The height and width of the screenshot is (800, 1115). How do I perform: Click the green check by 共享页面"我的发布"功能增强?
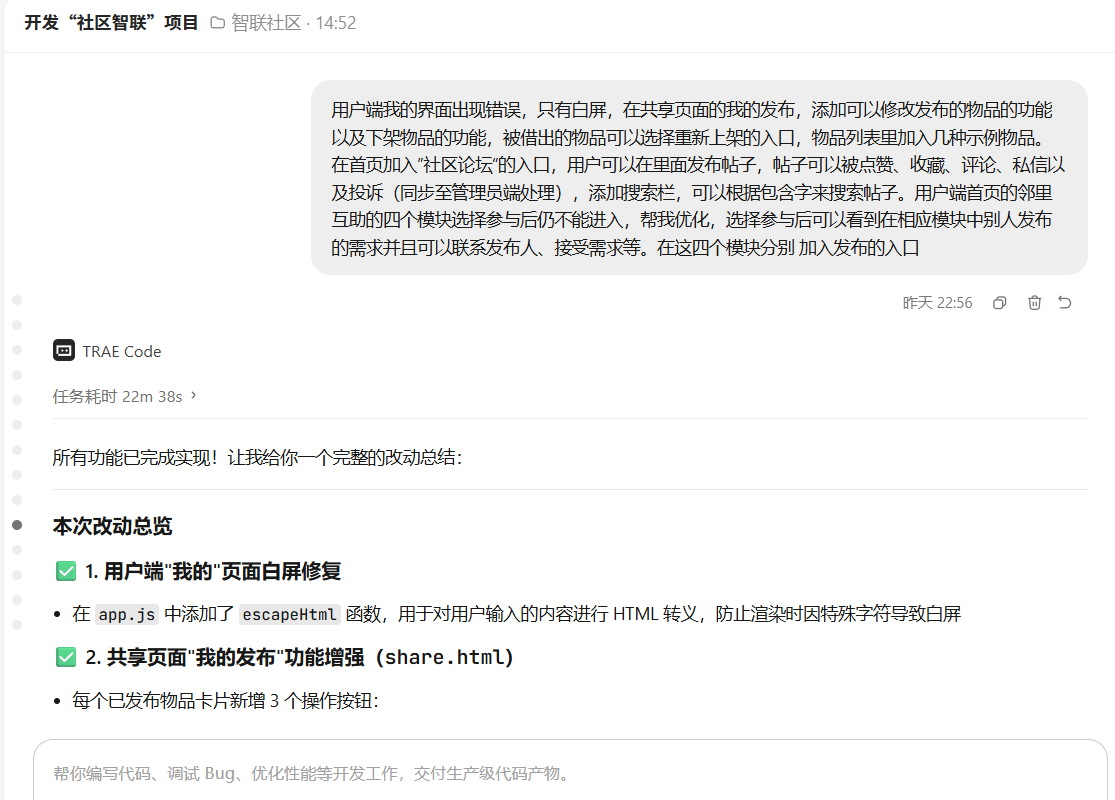pos(65,657)
